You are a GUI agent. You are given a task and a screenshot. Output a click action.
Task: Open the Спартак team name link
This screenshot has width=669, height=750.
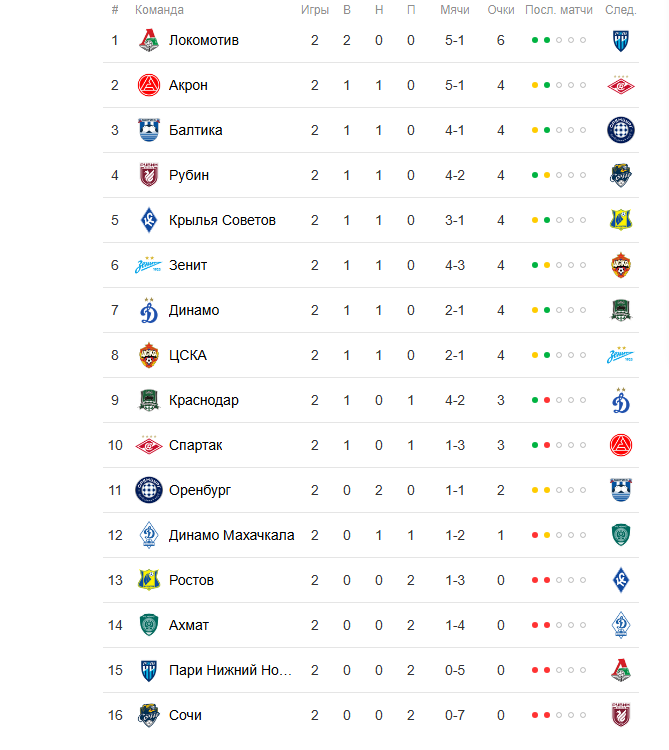(196, 445)
